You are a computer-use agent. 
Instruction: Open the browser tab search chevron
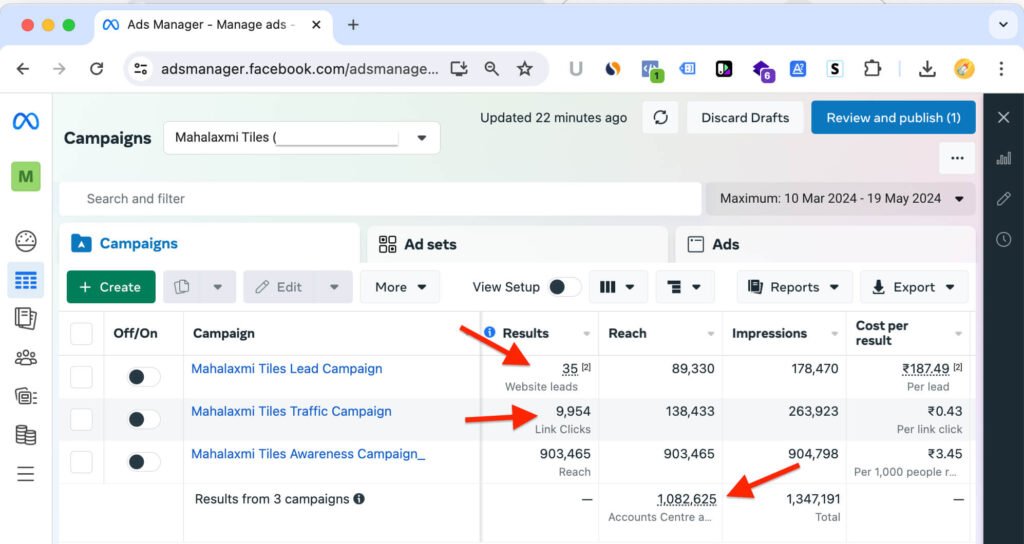[1003, 25]
